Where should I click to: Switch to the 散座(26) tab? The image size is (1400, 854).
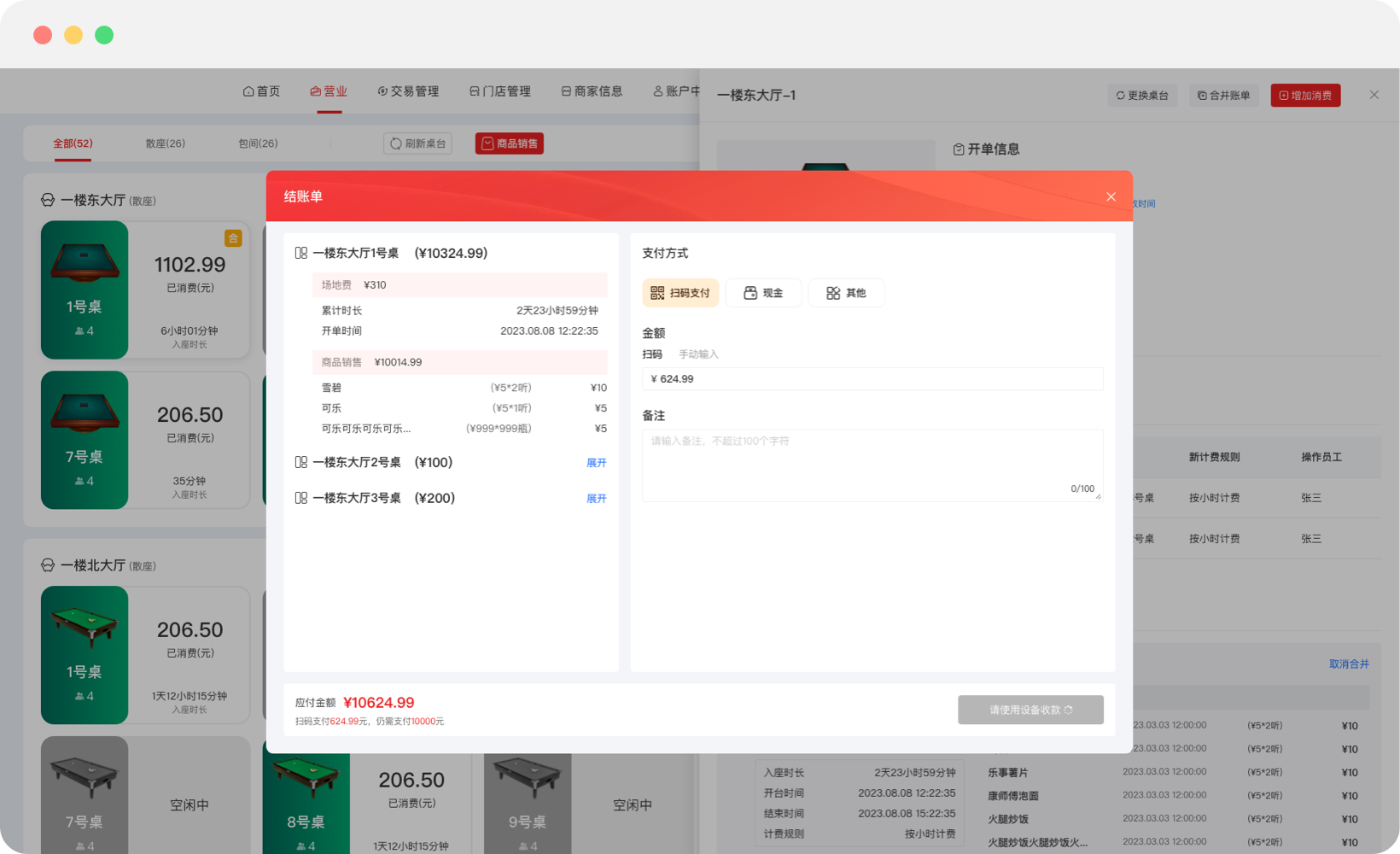pyautogui.click(x=164, y=143)
